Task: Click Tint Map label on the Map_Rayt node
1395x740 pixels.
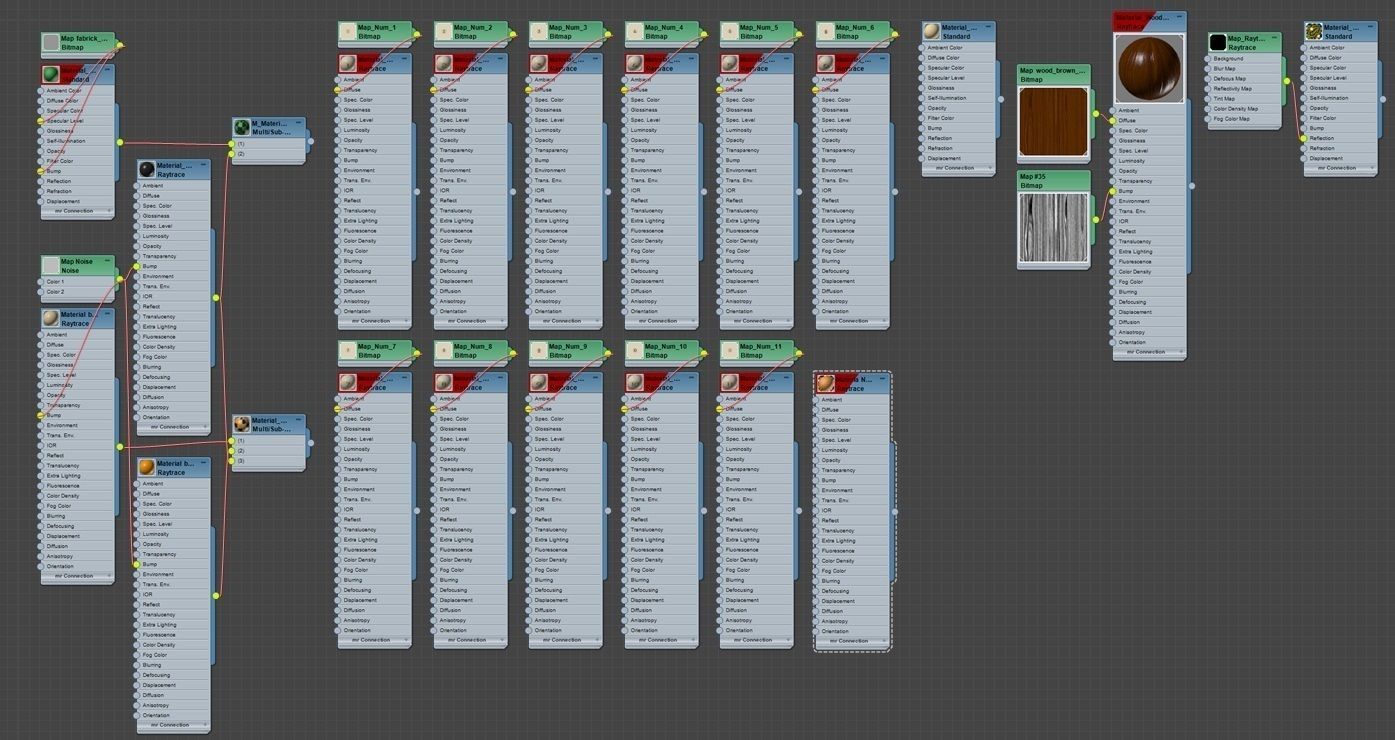Action: coord(1224,99)
